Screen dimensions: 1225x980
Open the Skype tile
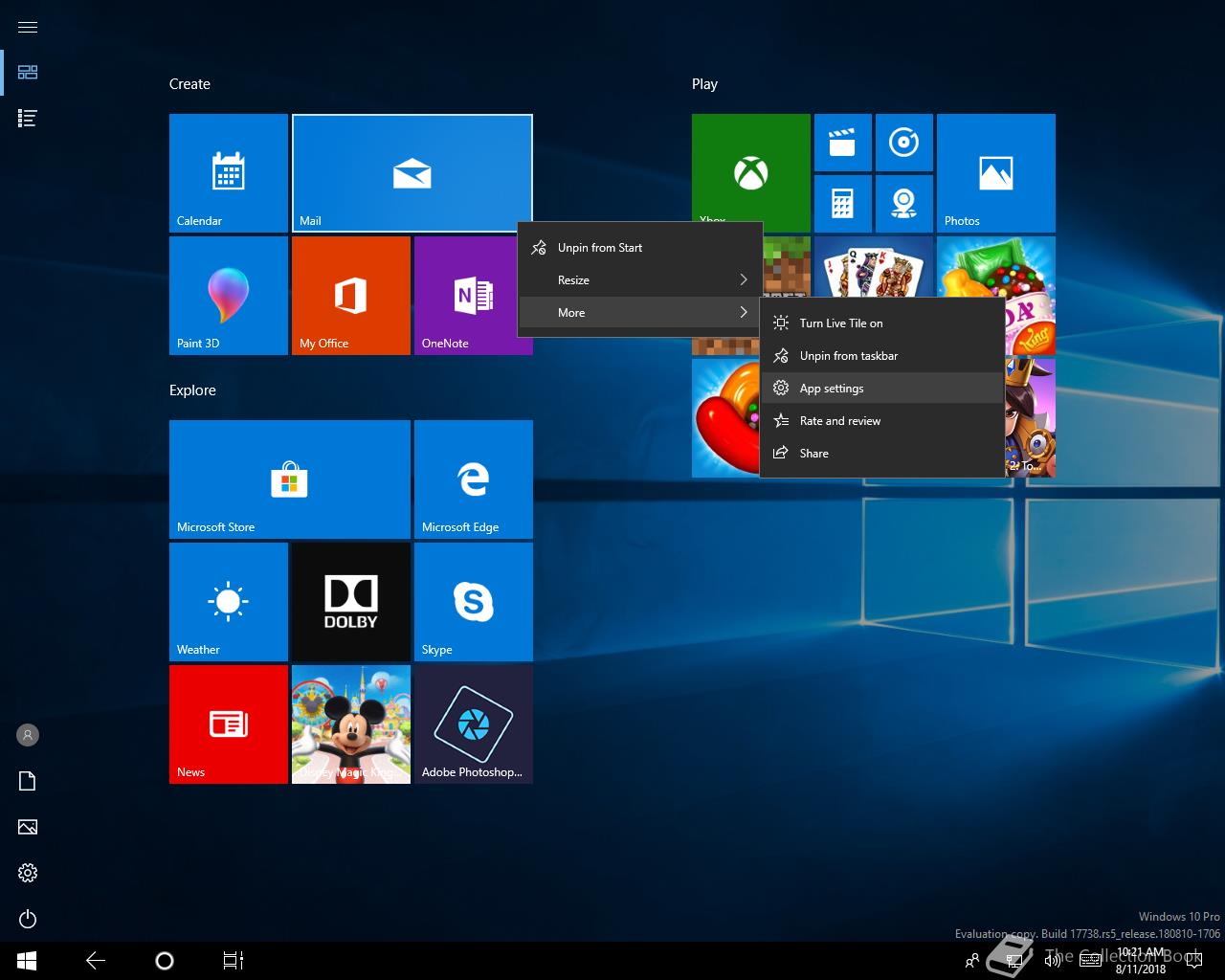[474, 602]
